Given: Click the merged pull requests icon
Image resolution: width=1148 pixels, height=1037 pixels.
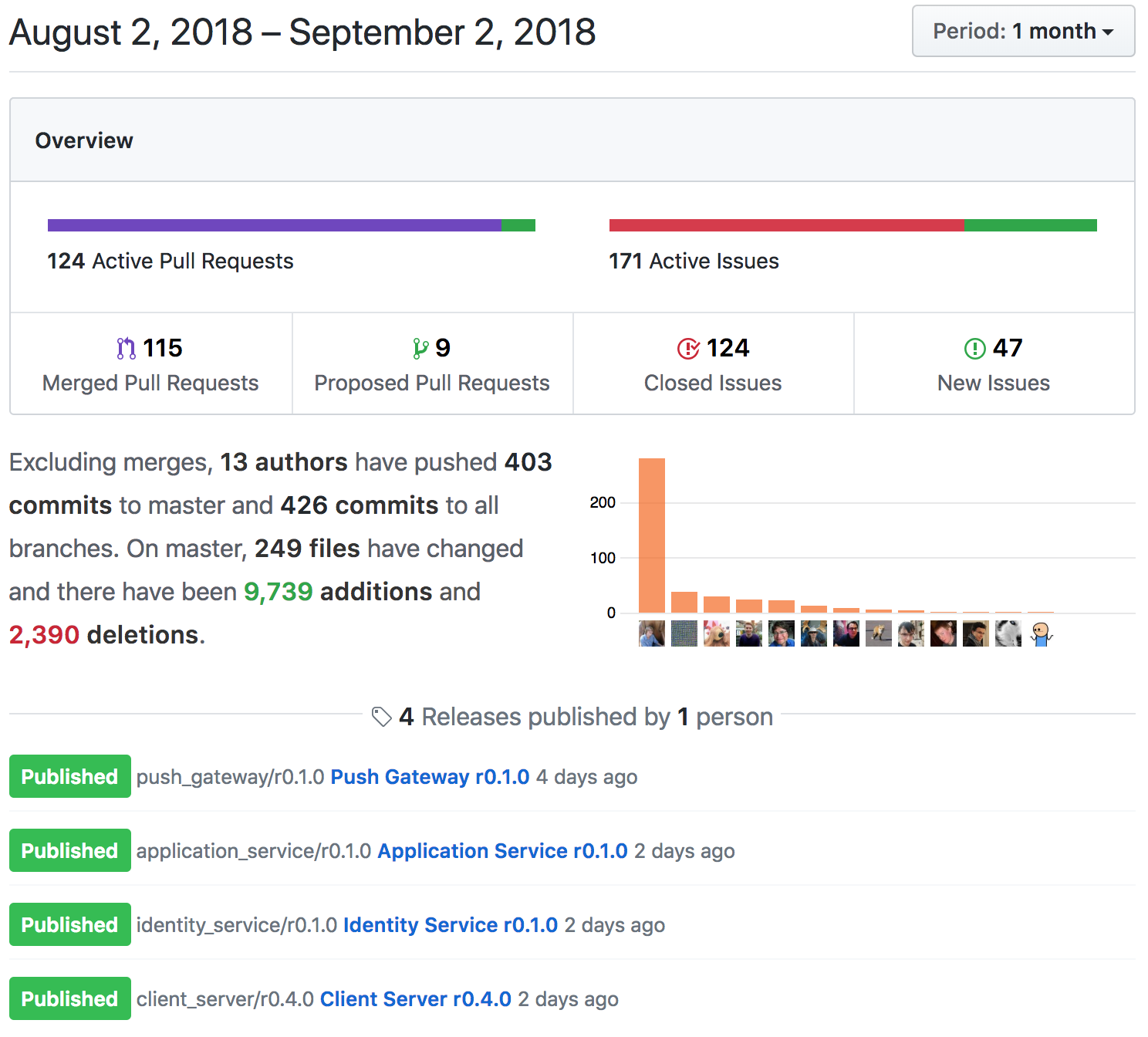Looking at the screenshot, I should (x=126, y=349).
